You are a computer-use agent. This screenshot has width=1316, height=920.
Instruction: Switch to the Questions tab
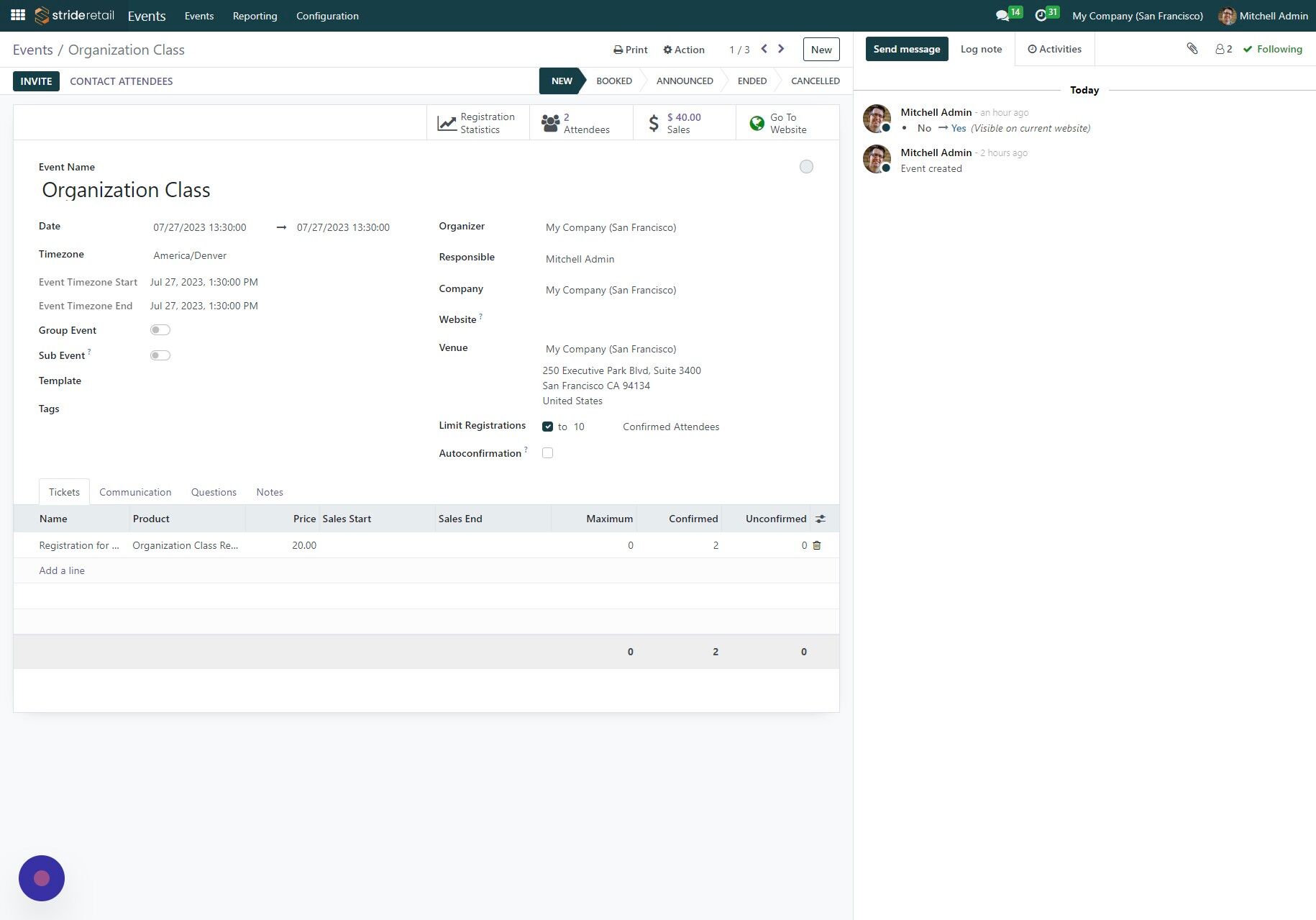point(214,492)
